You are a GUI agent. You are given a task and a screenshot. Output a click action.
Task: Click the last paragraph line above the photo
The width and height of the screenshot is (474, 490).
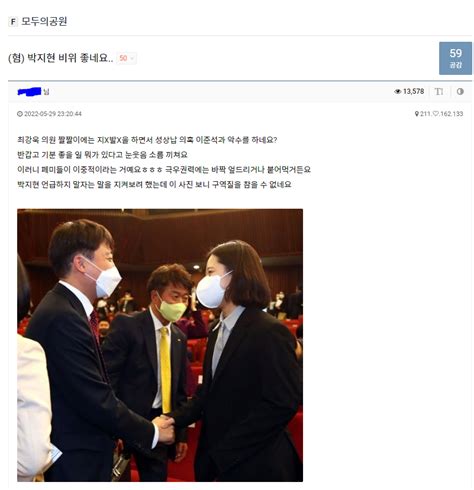coord(154,184)
